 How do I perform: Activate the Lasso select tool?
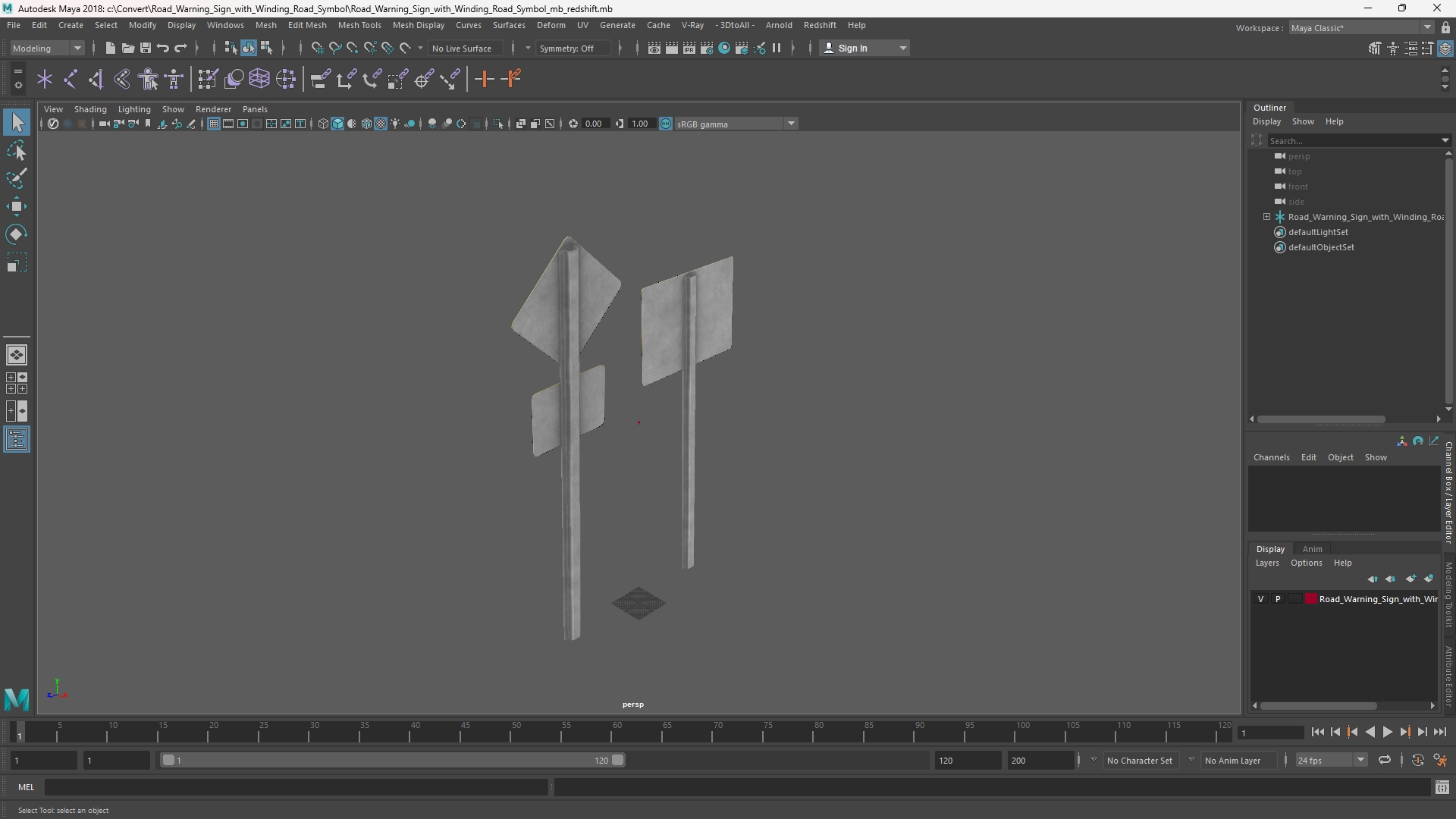[17, 150]
